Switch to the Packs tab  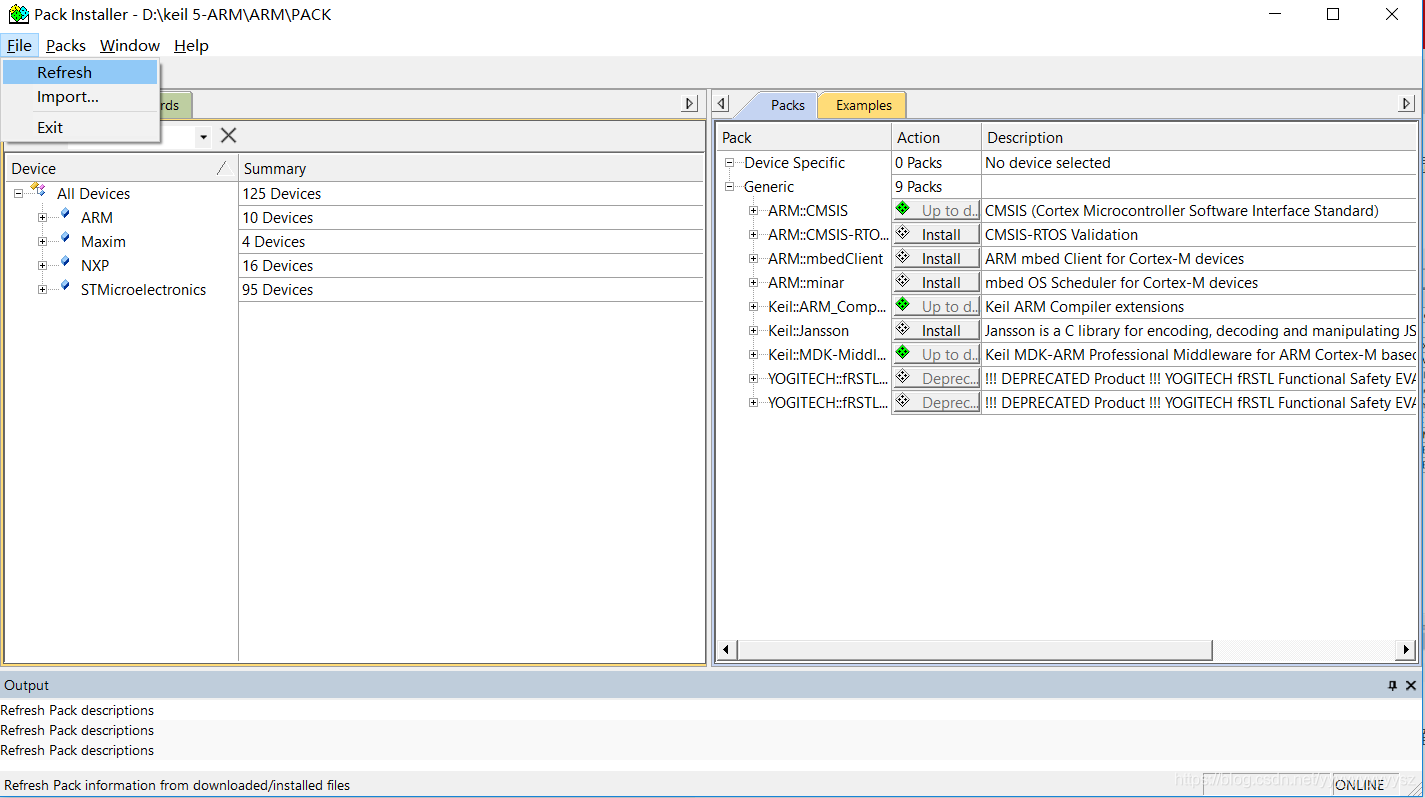(787, 105)
